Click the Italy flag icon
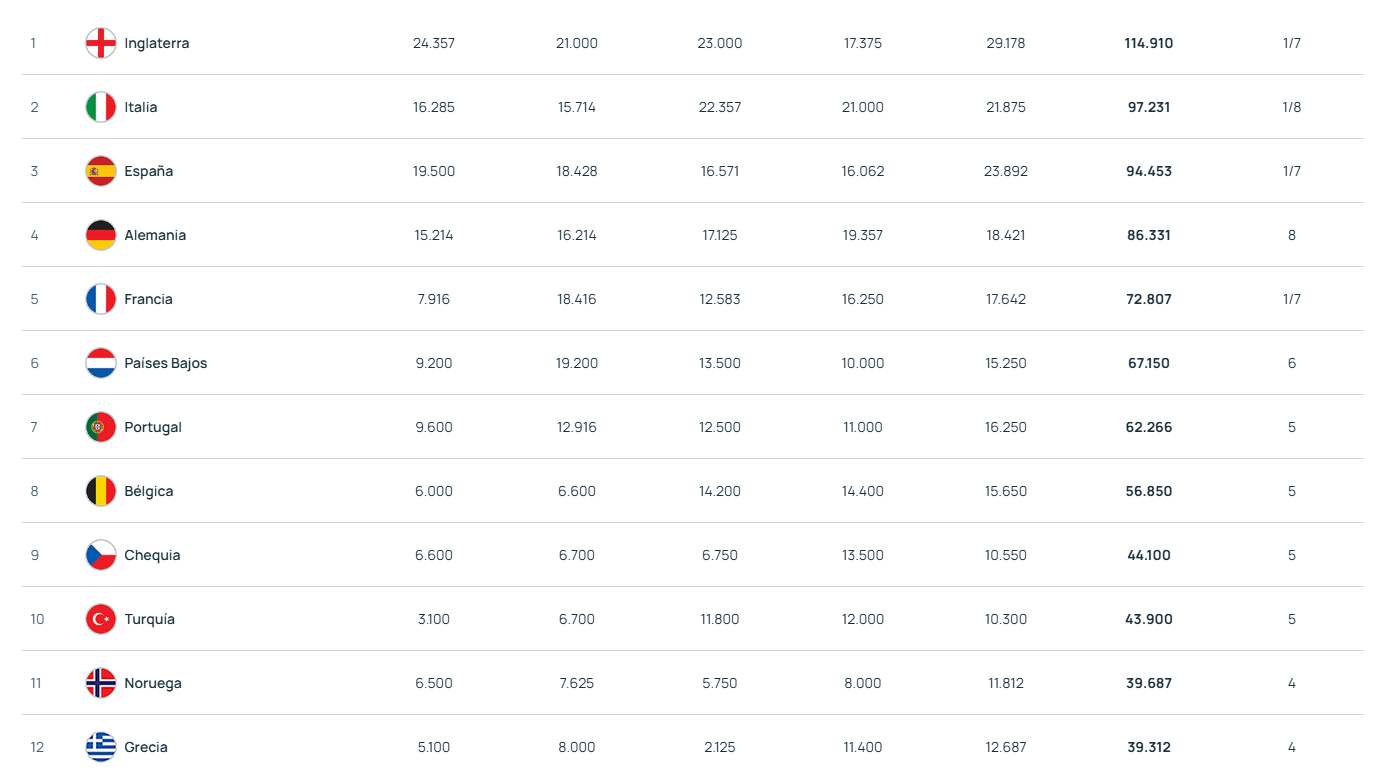This screenshot has height=776, width=1387. 101,107
